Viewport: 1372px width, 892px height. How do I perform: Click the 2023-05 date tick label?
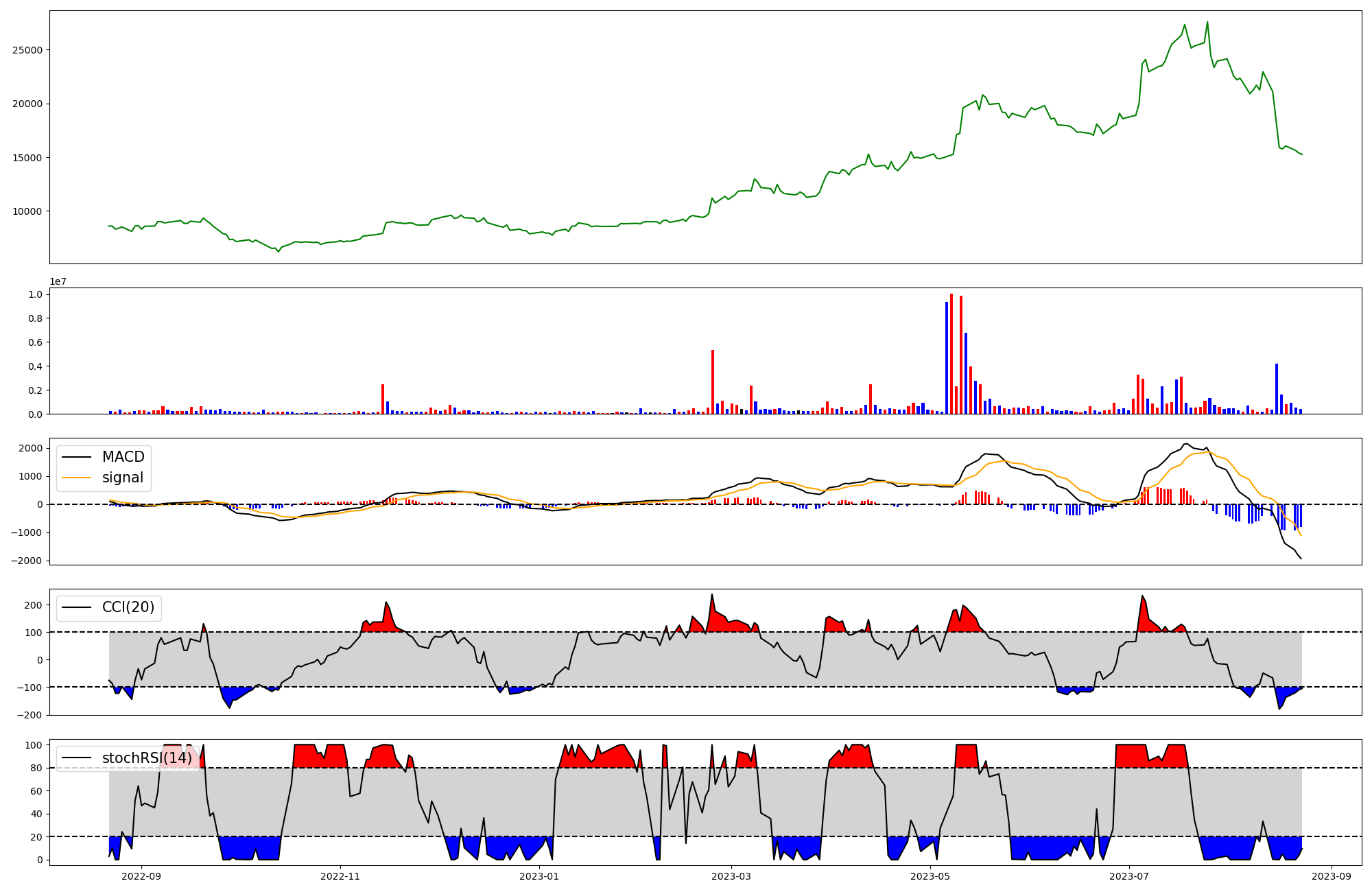point(930,876)
